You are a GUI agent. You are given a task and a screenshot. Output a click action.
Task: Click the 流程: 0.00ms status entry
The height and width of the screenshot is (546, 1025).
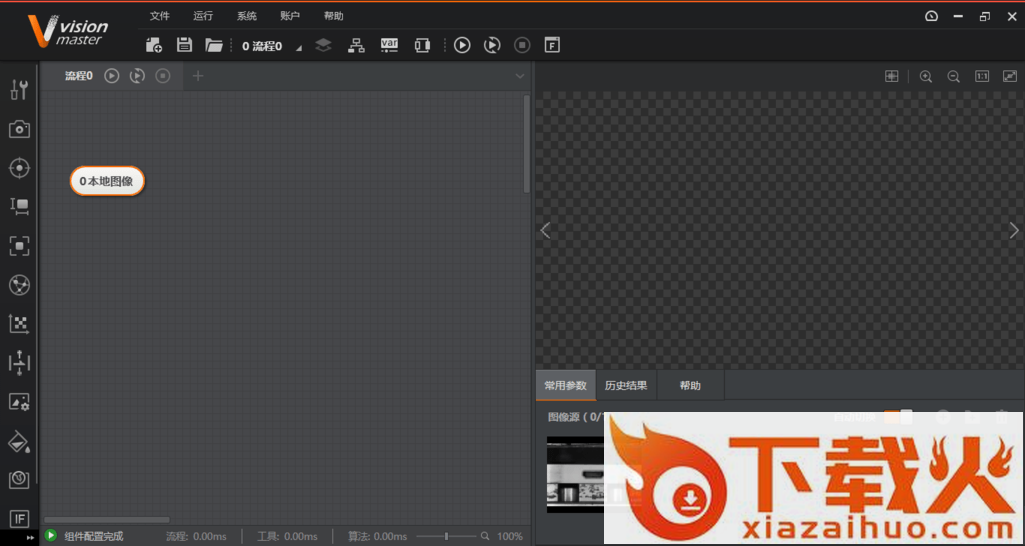click(x=196, y=536)
